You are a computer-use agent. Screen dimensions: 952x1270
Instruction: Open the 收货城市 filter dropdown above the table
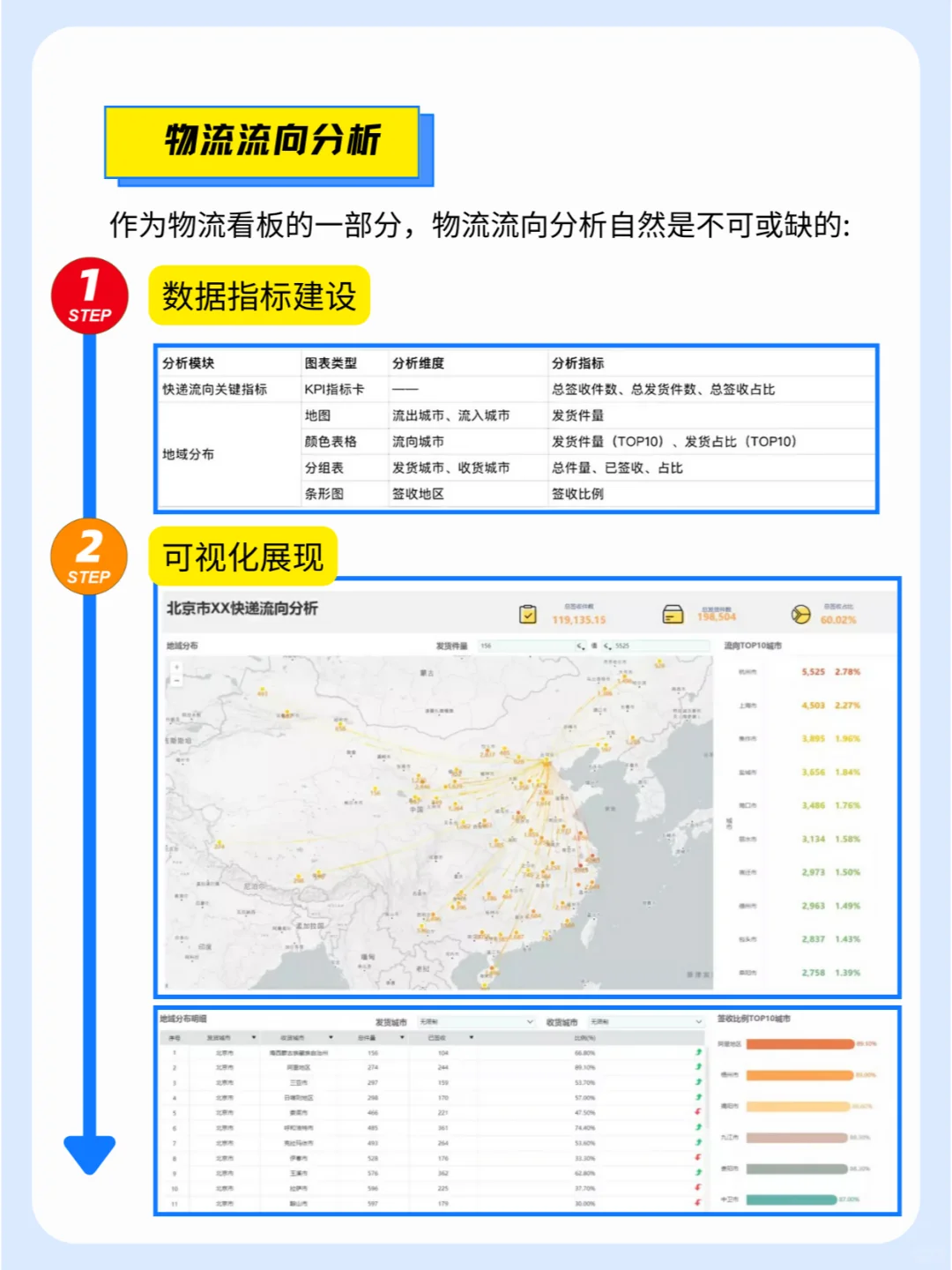pyautogui.click(x=646, y=1021)
